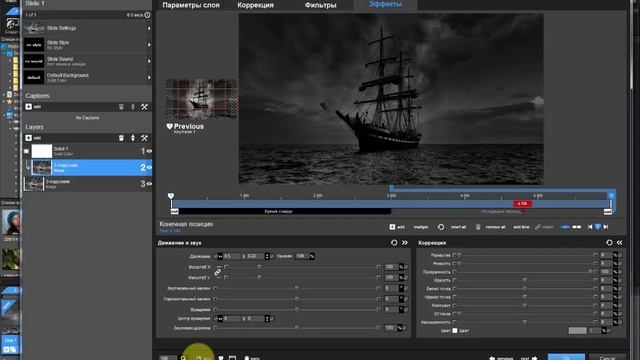Jump to previous keyframe arrow
640x360 pixels.
(x=590, y=227)
